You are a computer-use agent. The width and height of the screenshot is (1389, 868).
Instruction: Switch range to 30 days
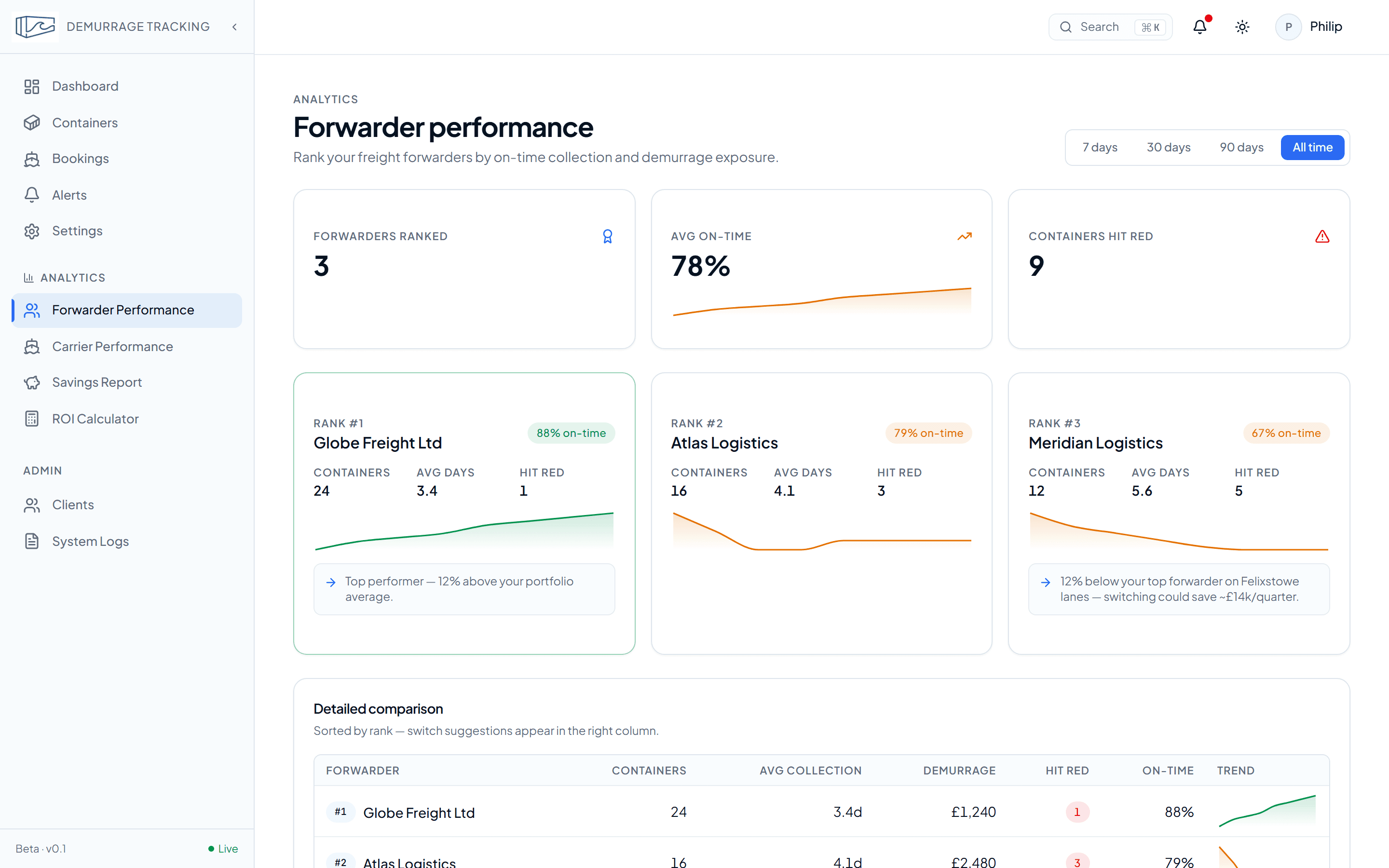click(1168, 148)
